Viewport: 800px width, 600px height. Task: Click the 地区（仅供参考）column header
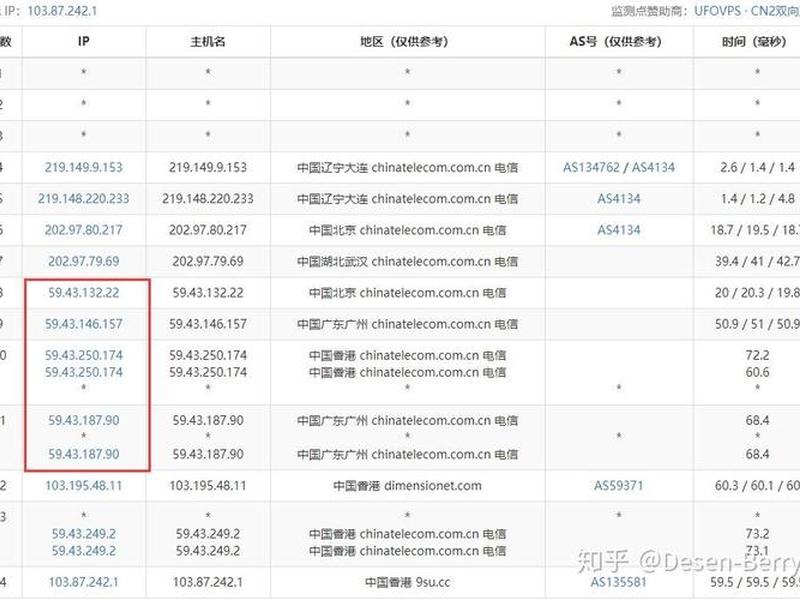click(407, 41)
